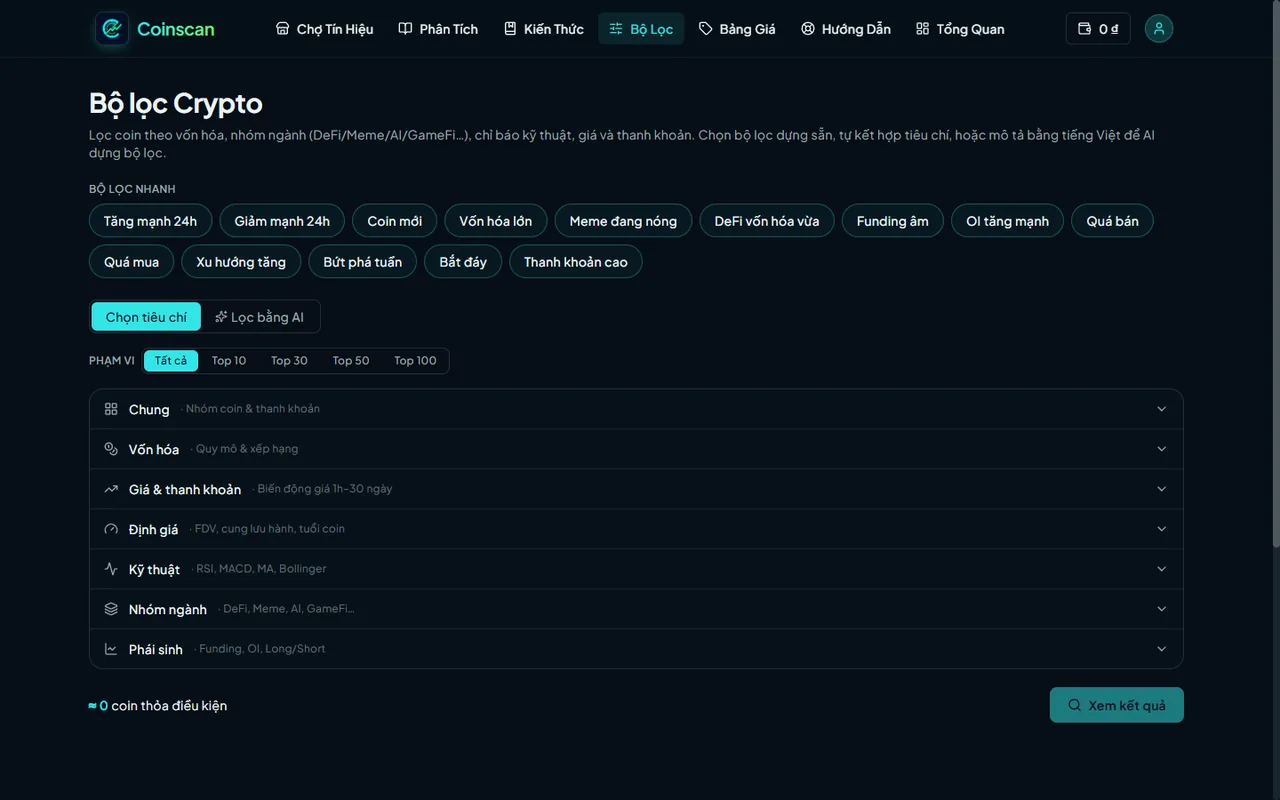The image size is (1280, 800).
Task: Click the BỘ LỌC NHANH label
Action: (132, 189)
